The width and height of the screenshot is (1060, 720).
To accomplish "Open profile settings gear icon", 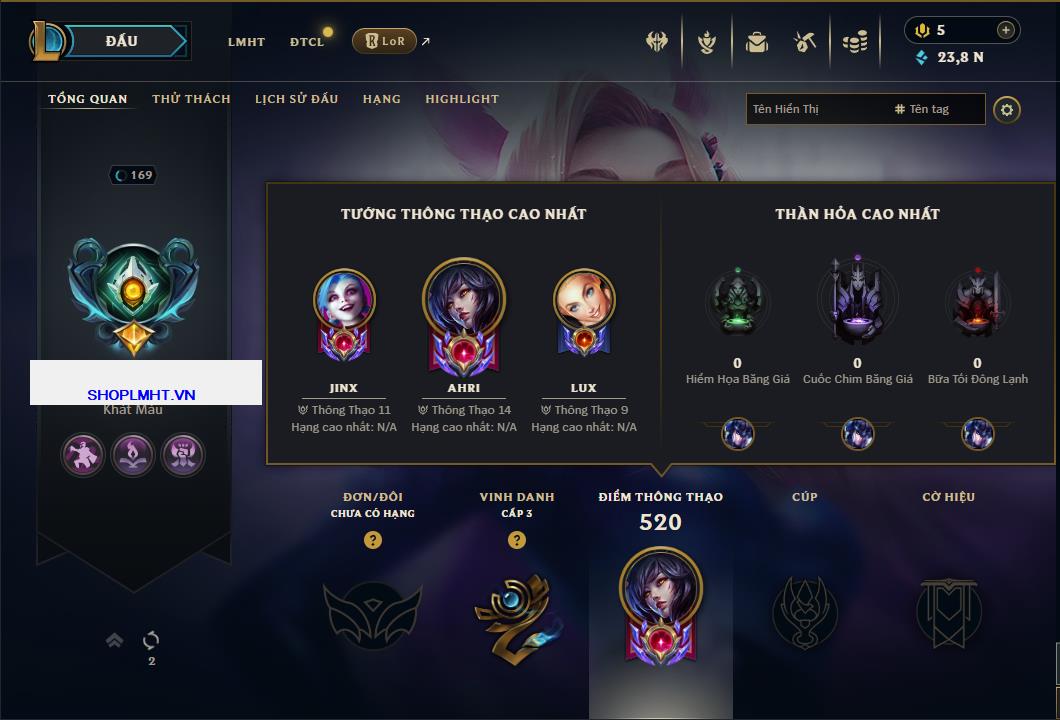I will 1007,110.
